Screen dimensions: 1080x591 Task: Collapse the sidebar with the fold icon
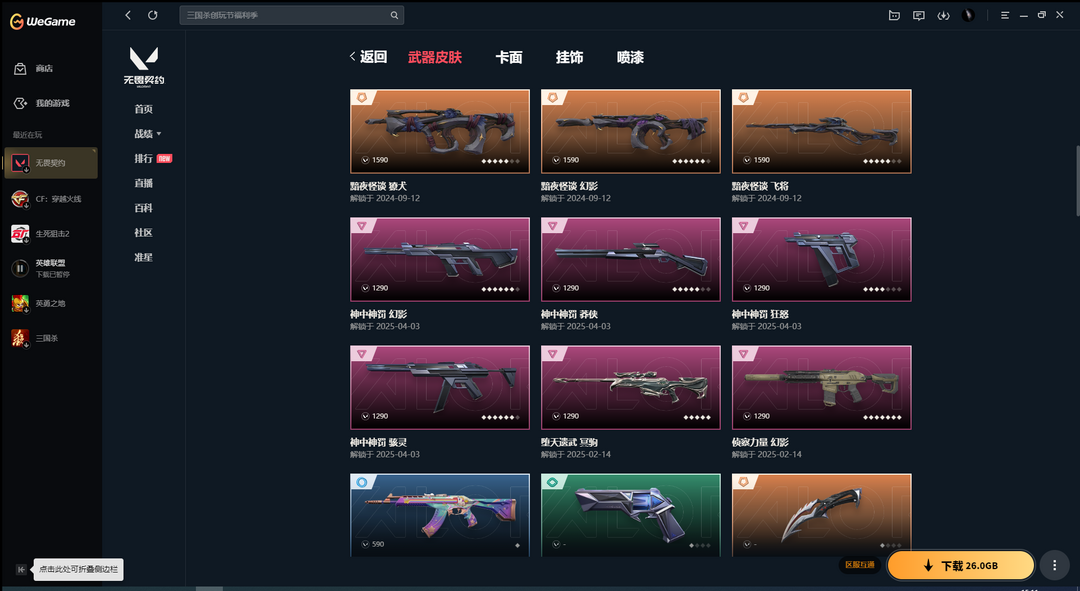click(21, 569)
